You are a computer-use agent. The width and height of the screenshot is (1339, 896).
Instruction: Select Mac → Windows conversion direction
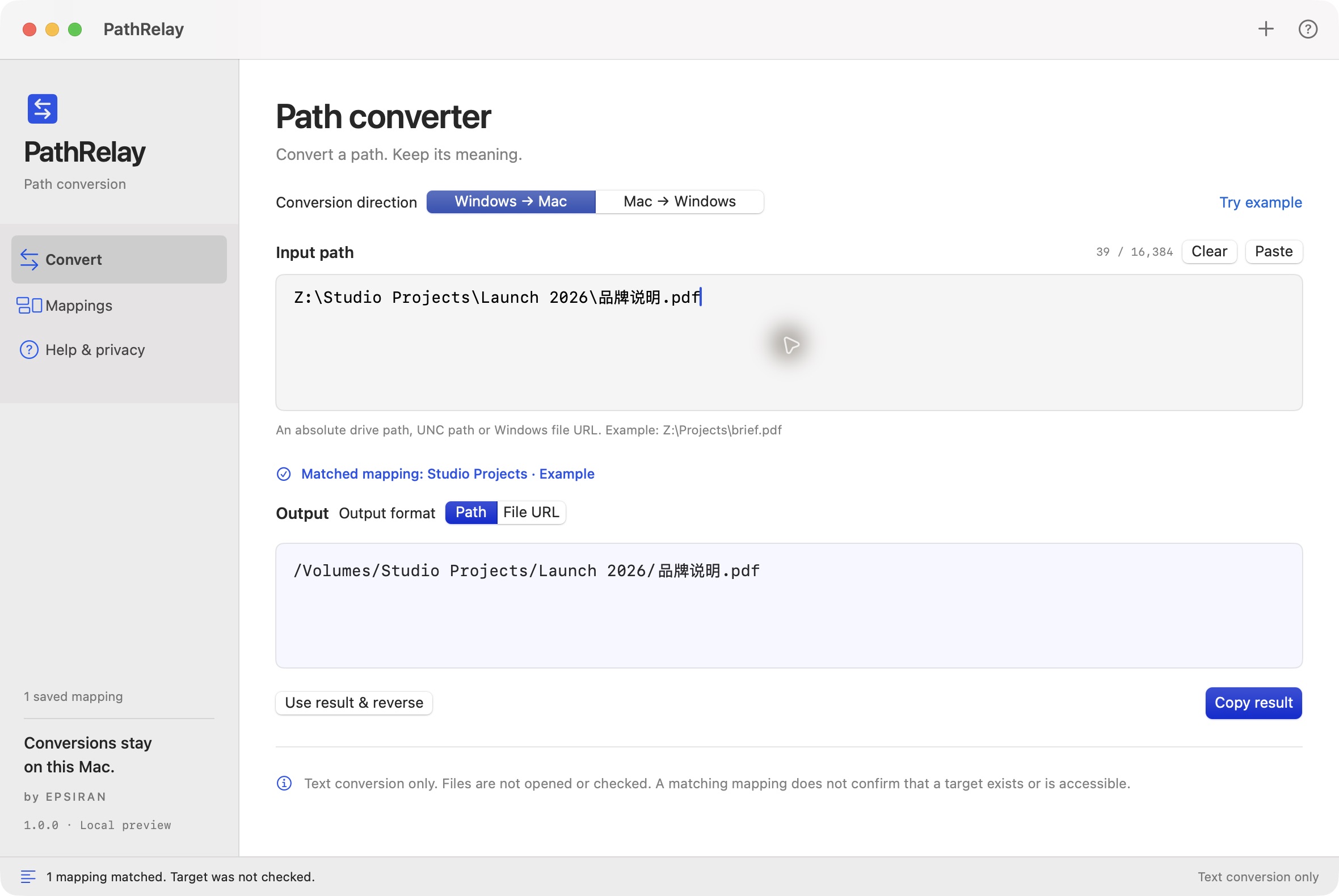679,202
